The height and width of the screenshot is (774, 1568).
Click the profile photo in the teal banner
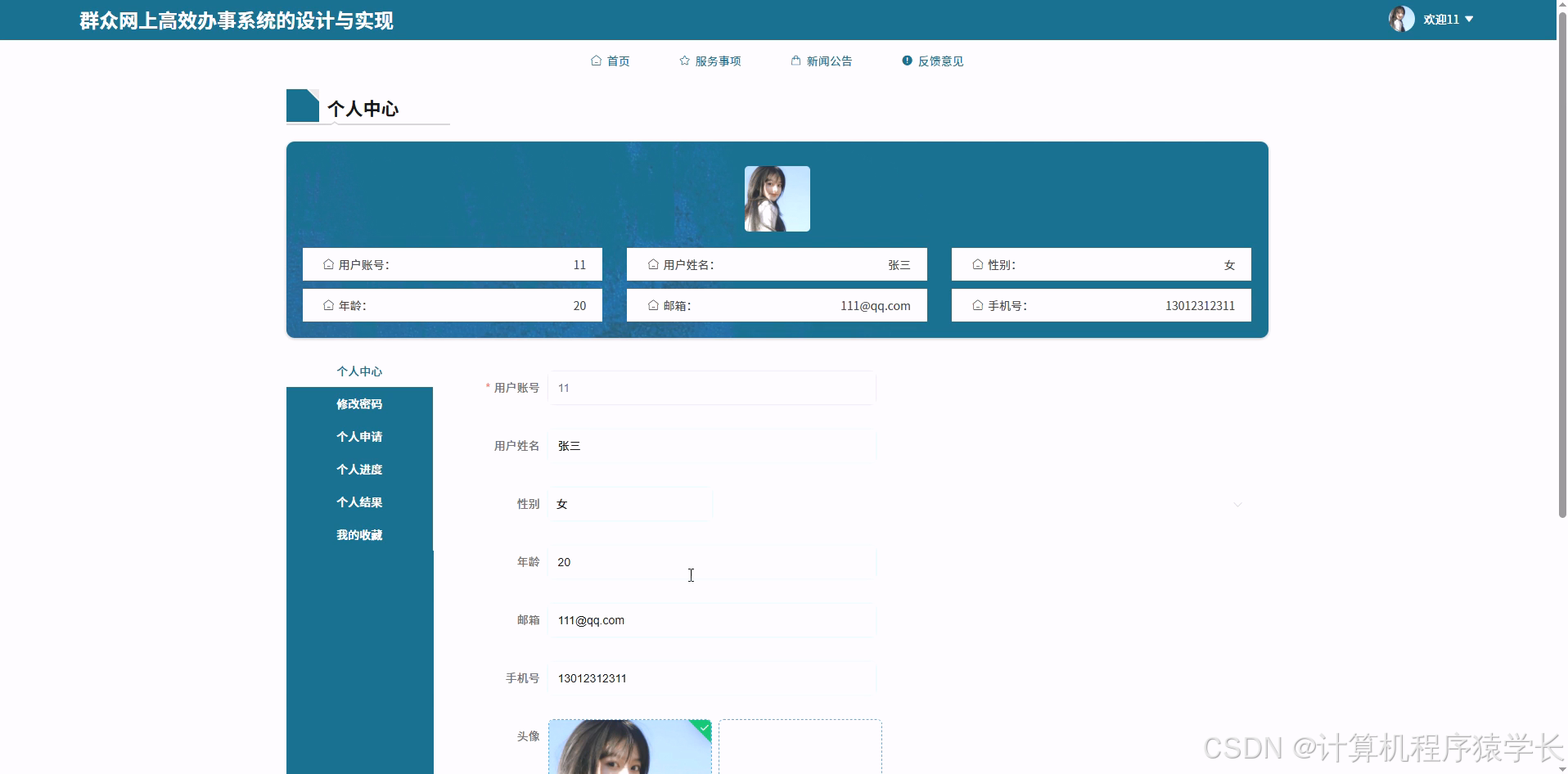click(776, 198)
